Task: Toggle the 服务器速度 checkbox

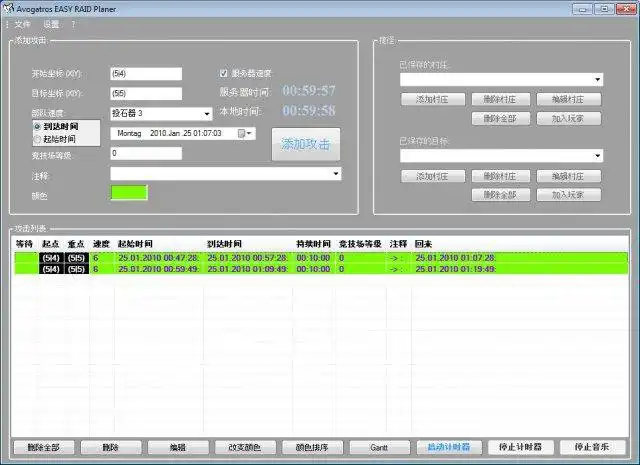Action: coord(223,73)
